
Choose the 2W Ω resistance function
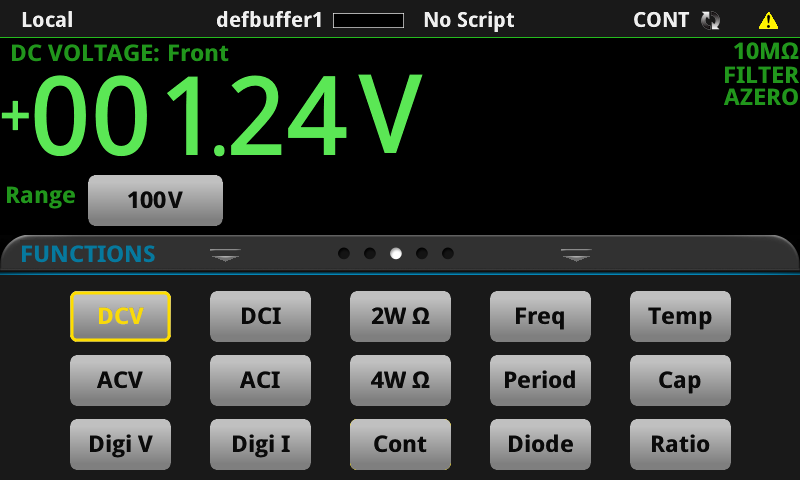point(401,316)
